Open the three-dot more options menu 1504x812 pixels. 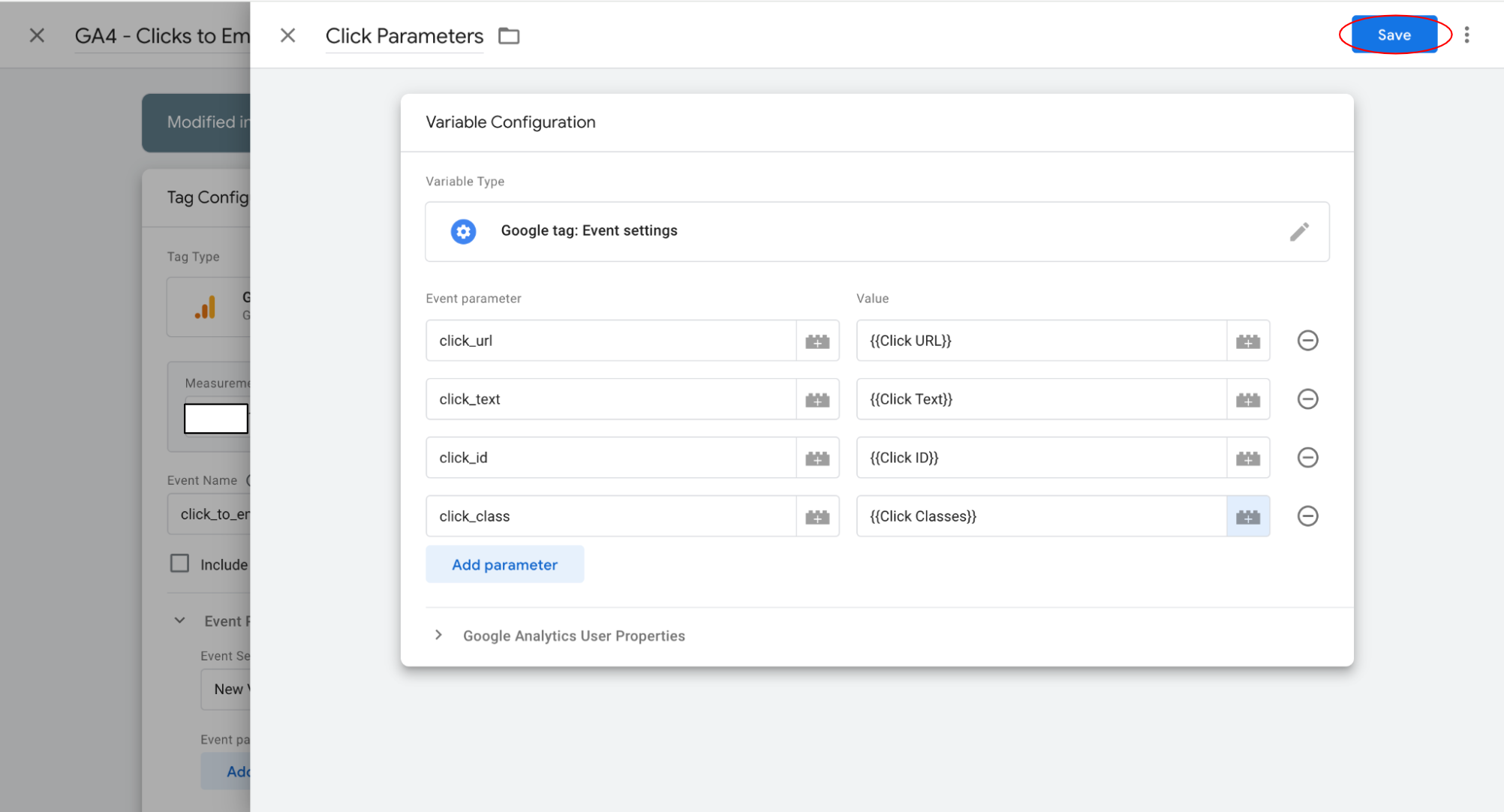click(x=1466, y=35)
